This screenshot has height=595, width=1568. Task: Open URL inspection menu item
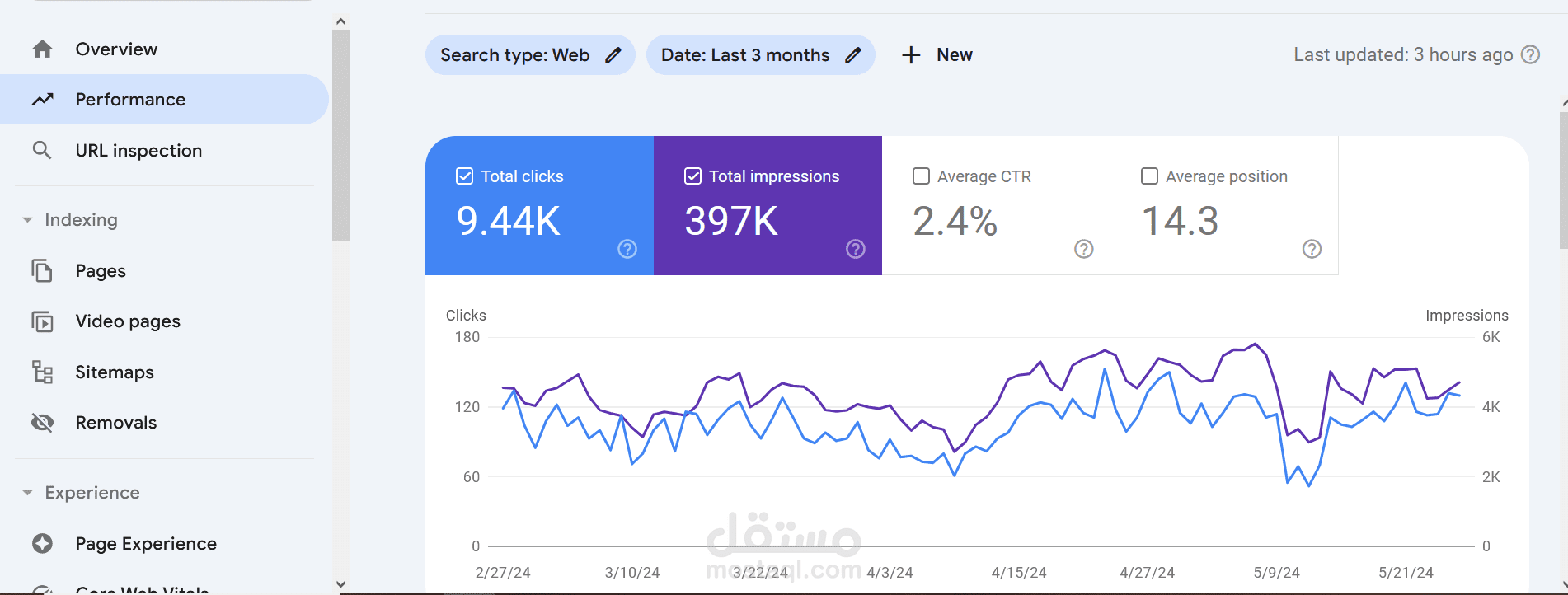[165, 150]
